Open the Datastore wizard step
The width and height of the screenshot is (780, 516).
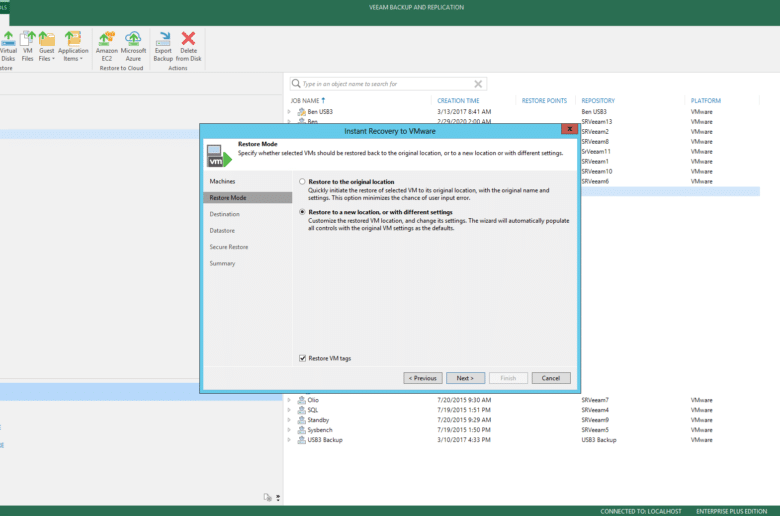pyautogui.click(x=222, y=230)
